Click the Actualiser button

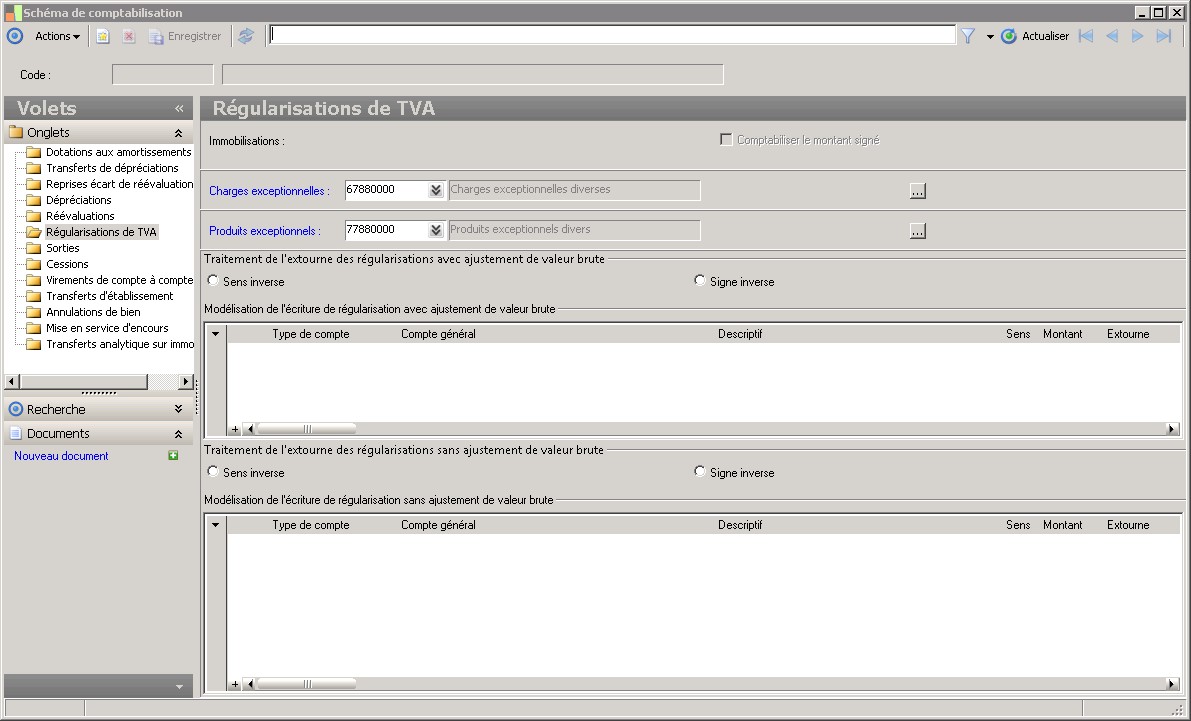tap(1035, 36)
